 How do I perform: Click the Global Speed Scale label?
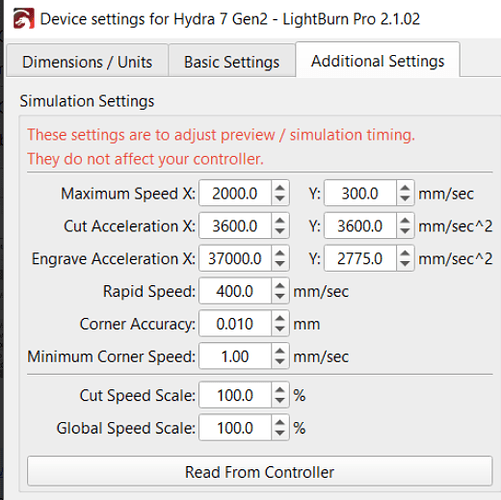(x=126, y=428)
